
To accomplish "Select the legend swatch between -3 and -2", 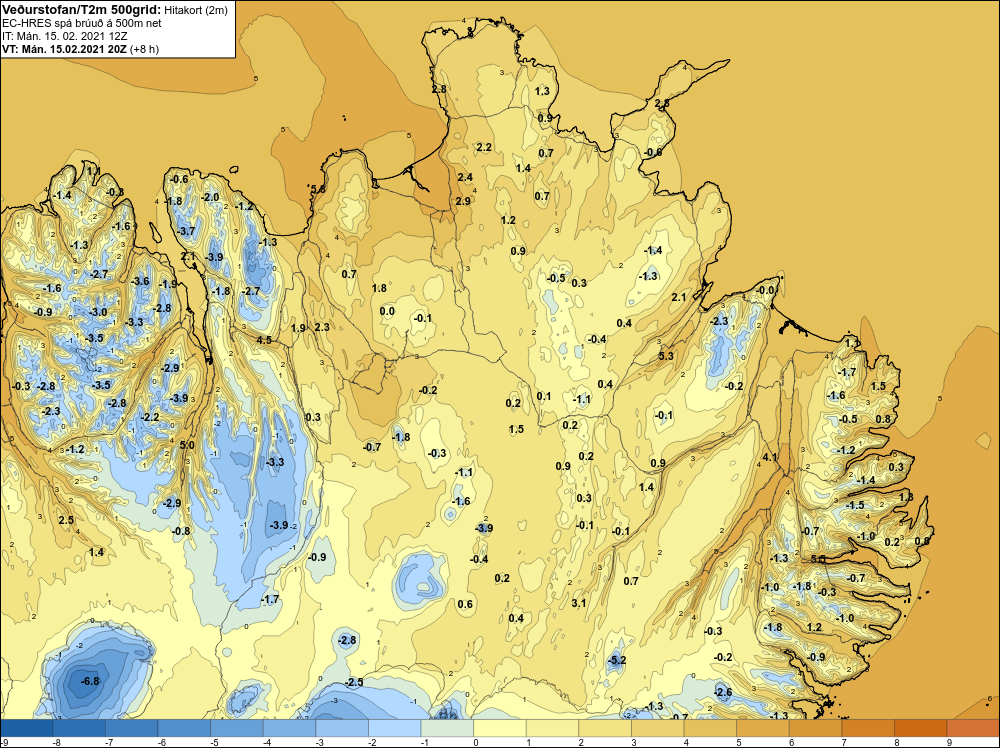I will [x=342, y=728].
